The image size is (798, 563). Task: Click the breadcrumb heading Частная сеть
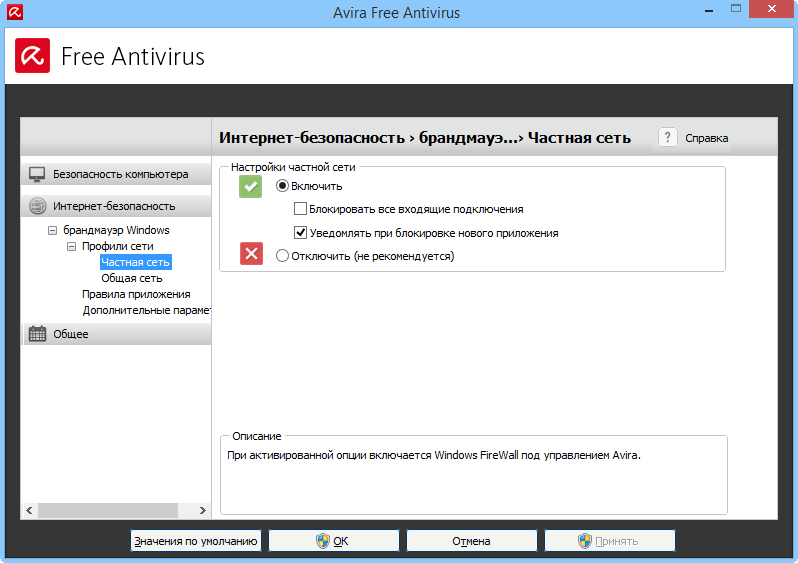point(579,138)
